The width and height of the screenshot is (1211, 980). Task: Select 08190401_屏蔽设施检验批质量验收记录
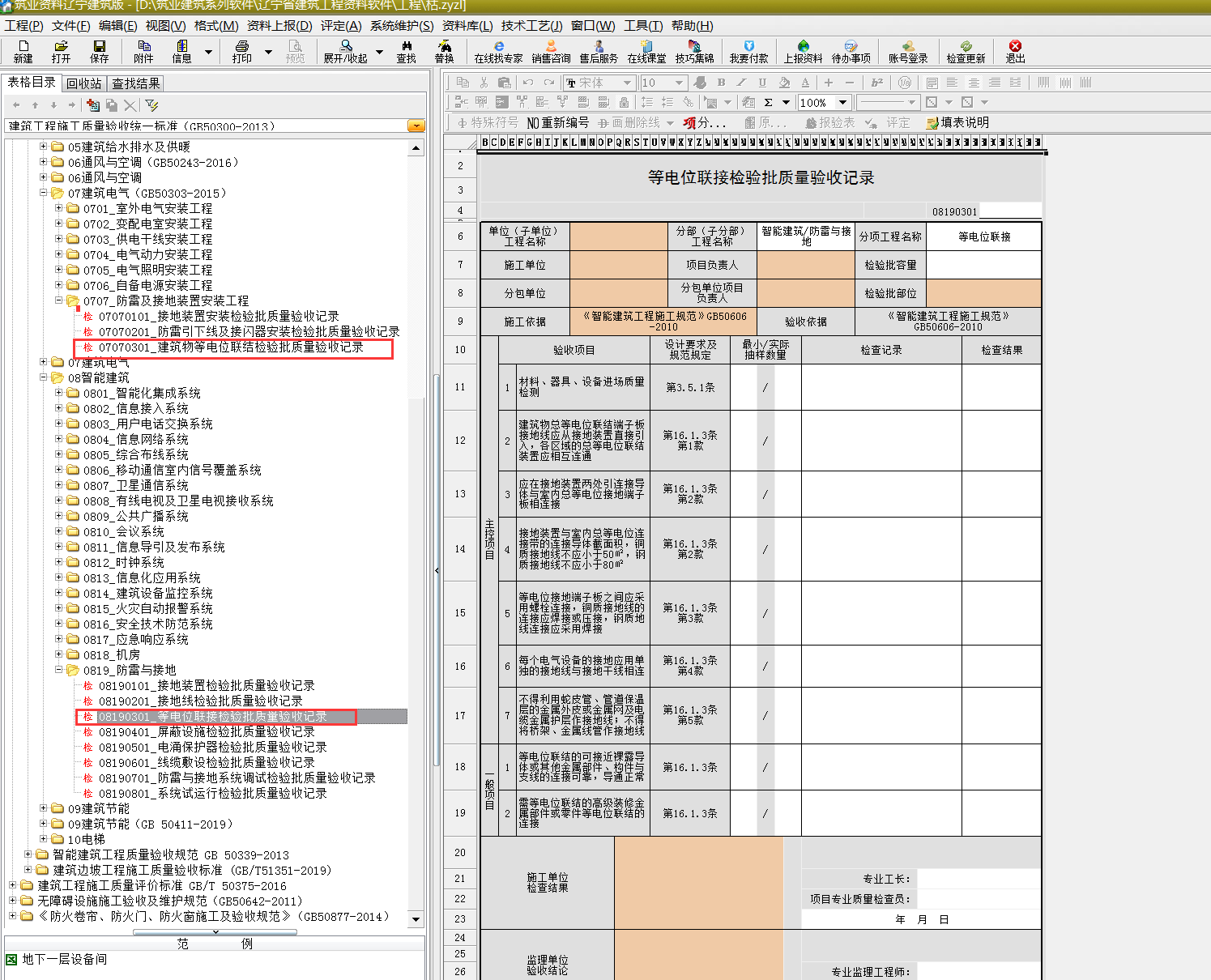[x=206, y=732]
